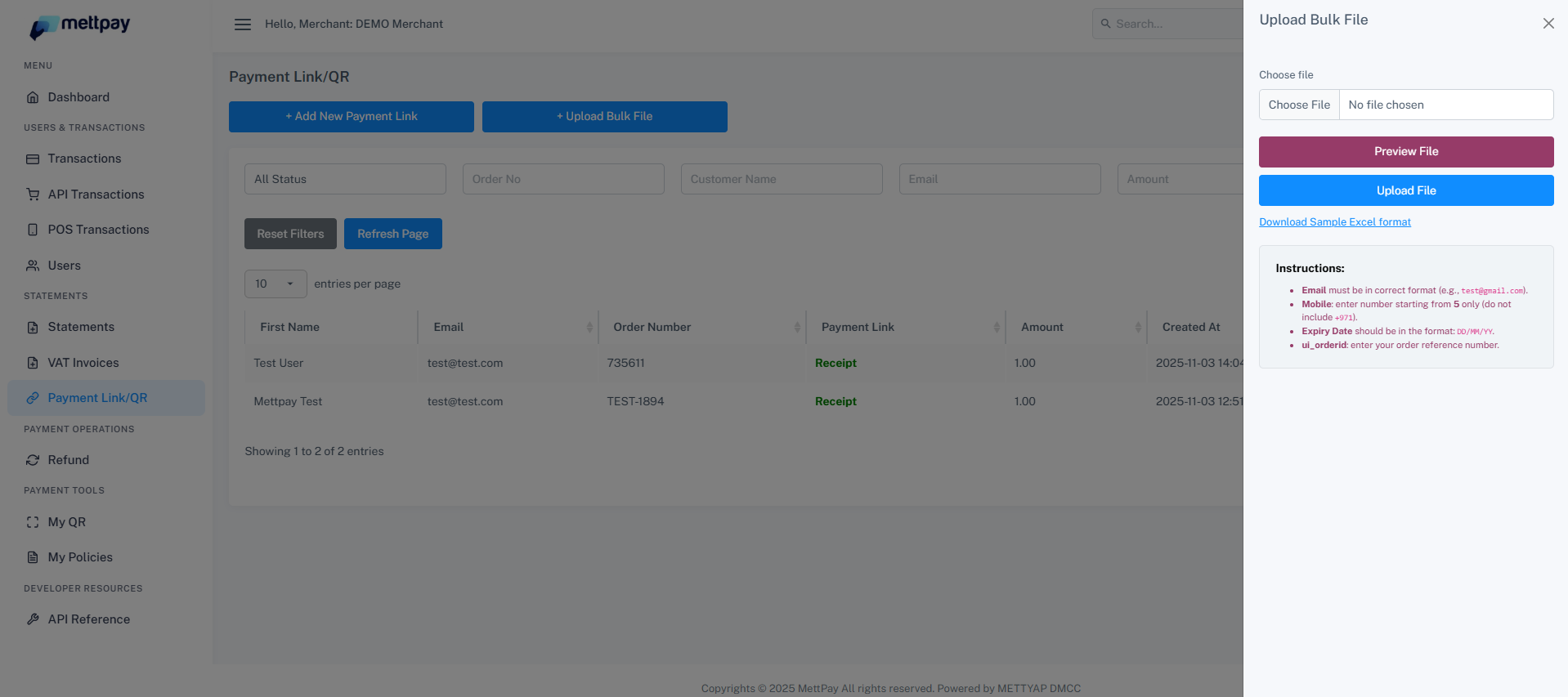
Task: Click 'No file chosen' text
Action: [1386, 105]
